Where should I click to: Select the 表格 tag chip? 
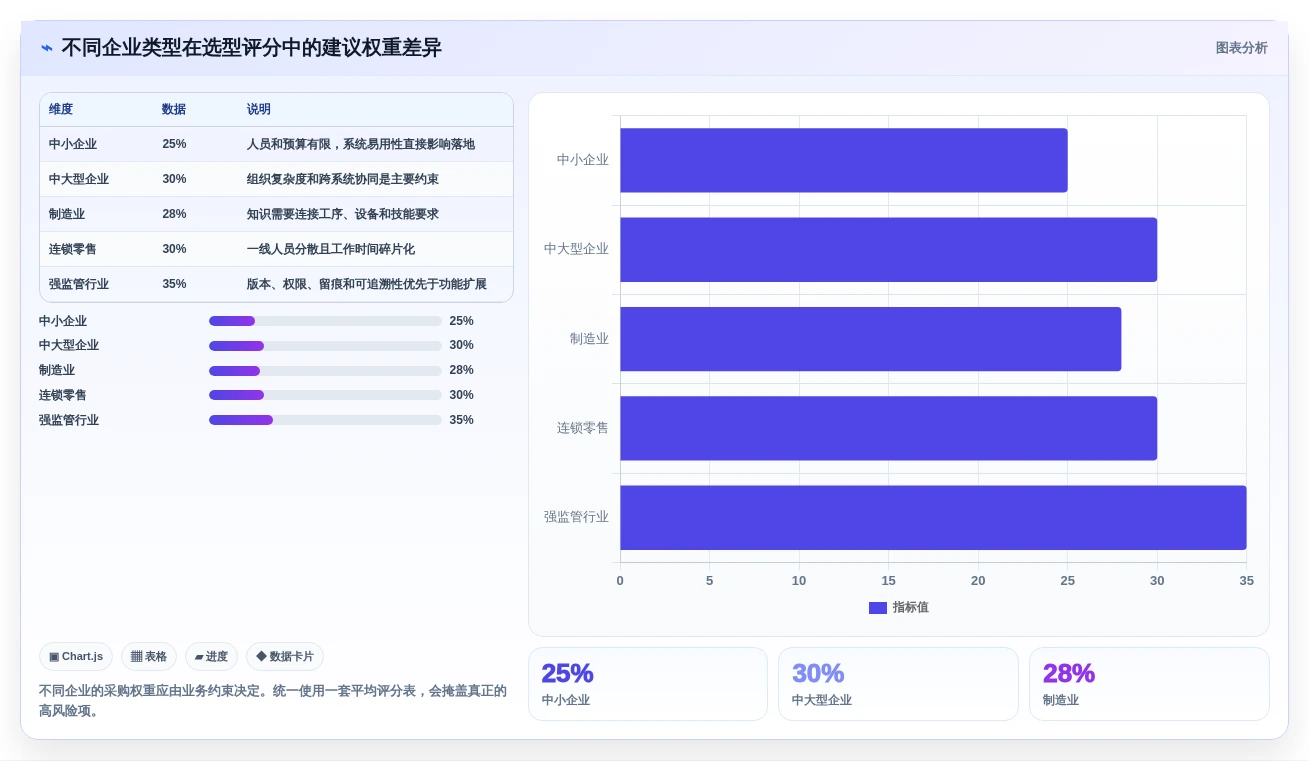click(x=149, y=656)
